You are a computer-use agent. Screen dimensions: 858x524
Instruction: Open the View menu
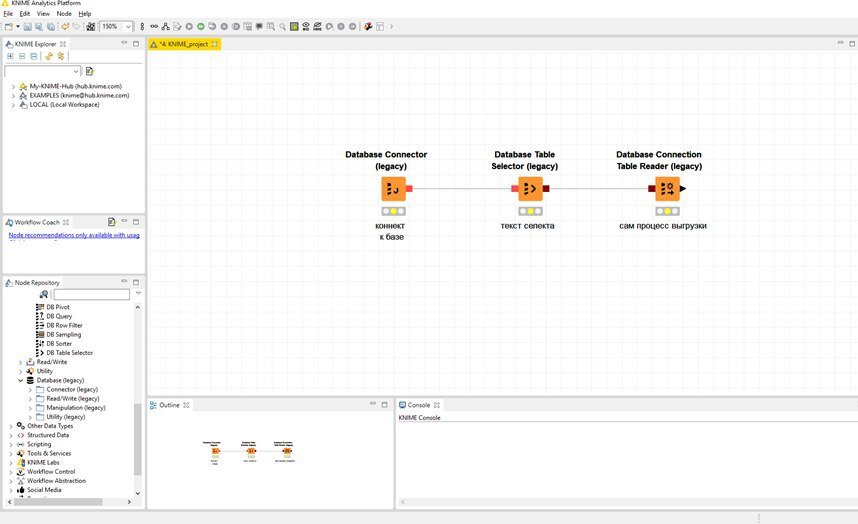pos(43,13)
